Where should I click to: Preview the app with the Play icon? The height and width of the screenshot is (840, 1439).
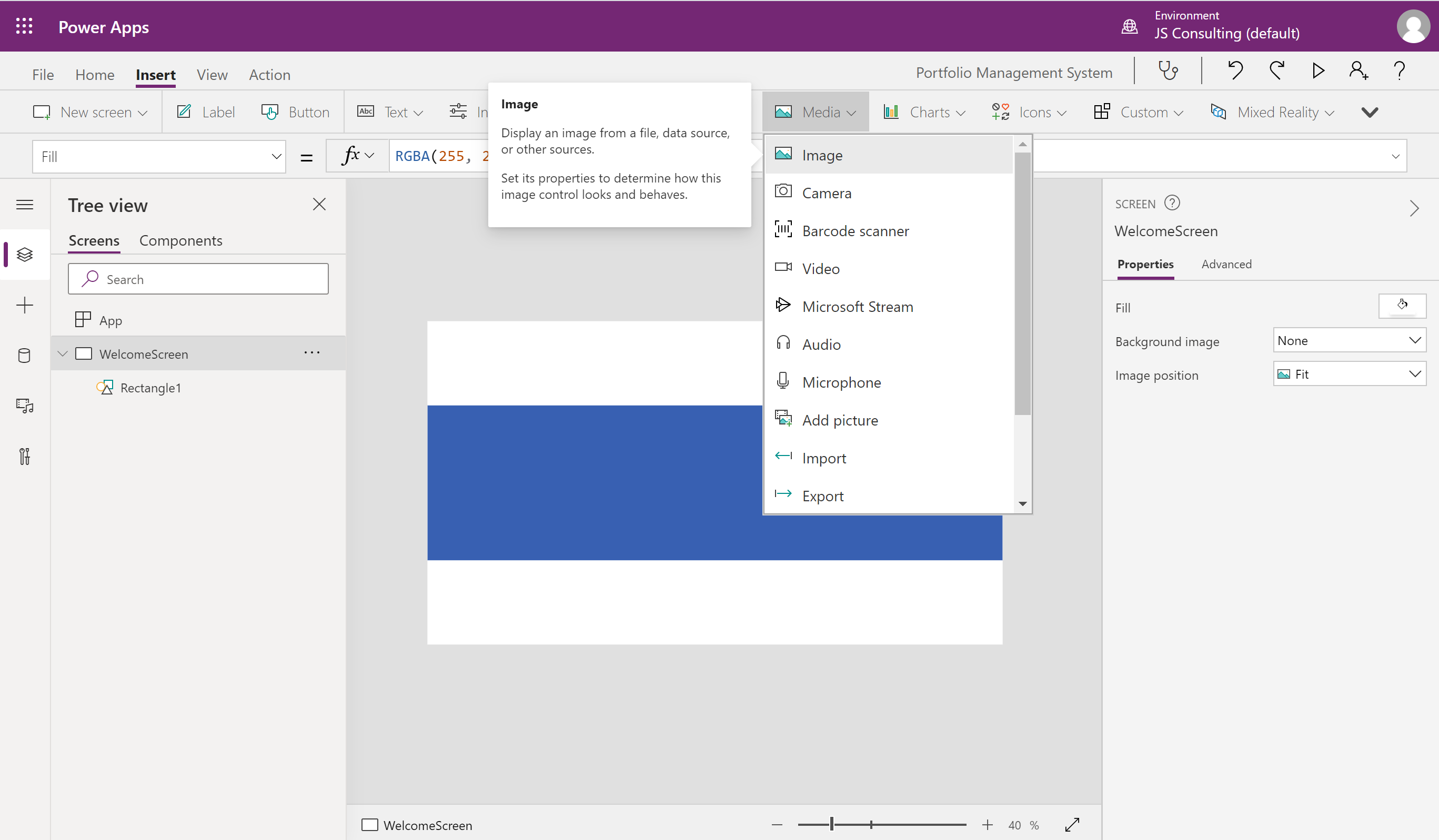(x=1318, y=70)
